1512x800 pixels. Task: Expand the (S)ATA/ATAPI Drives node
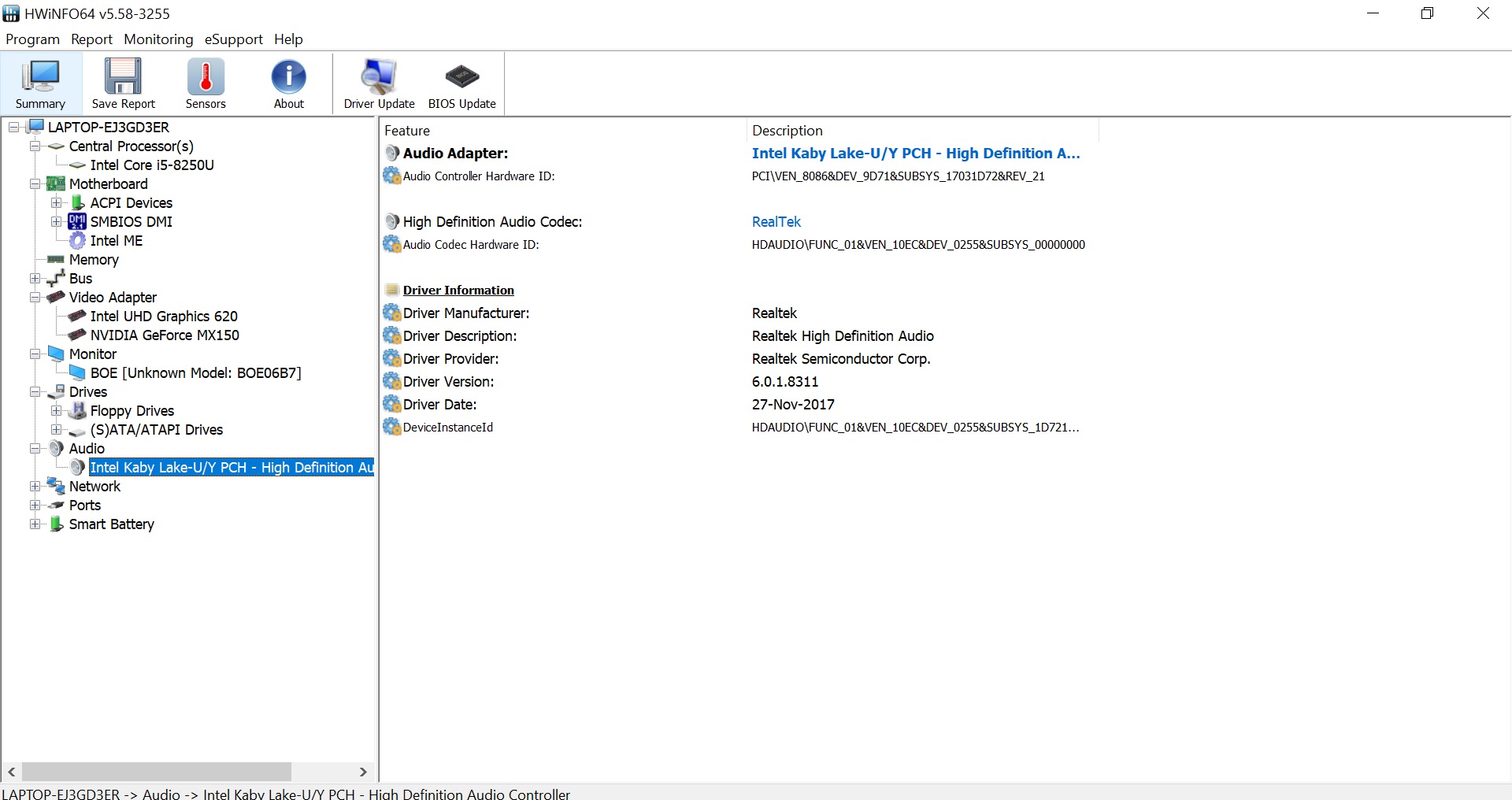click(56, 429)
